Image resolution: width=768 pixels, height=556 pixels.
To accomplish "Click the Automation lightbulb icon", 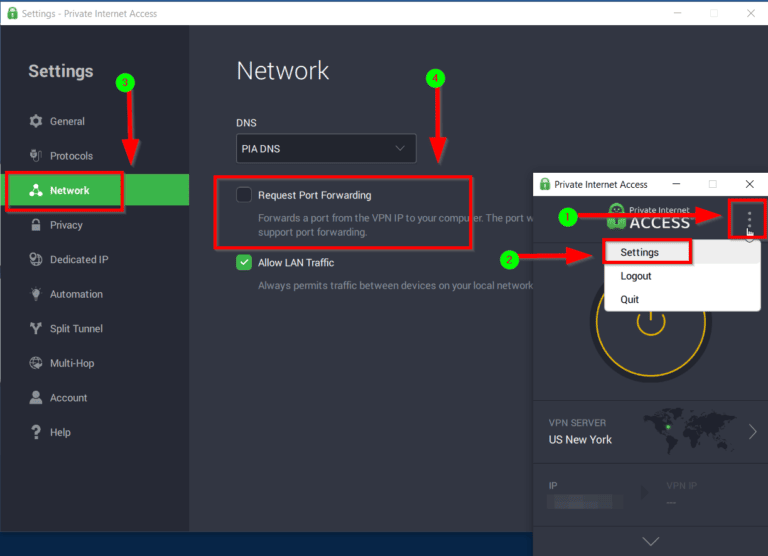I will click(36, 294).
